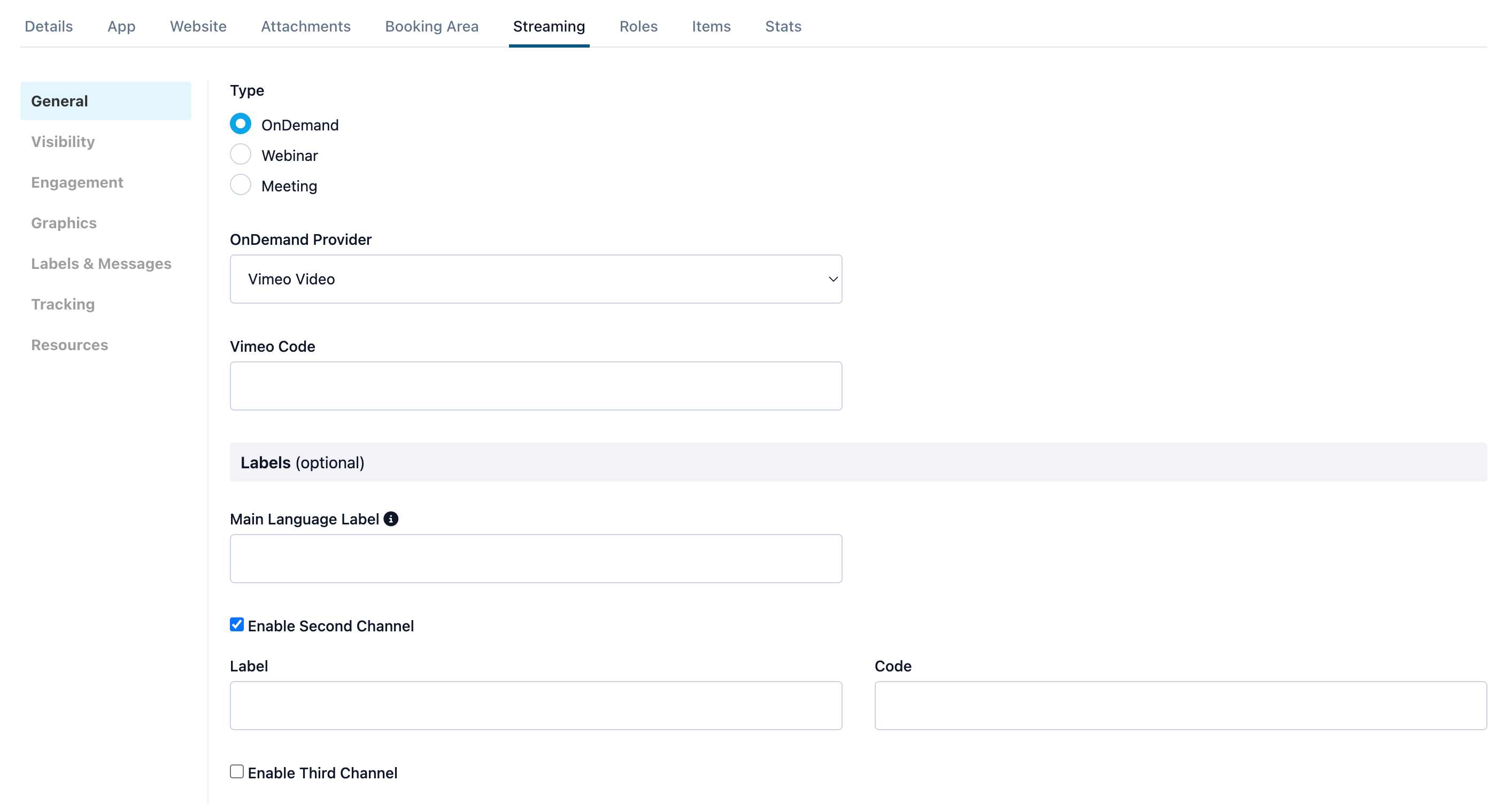This screenshot has height=804, width=1512.
Task: Uncheck Enable Second Channel checkbox
Action: click(236, 624)
